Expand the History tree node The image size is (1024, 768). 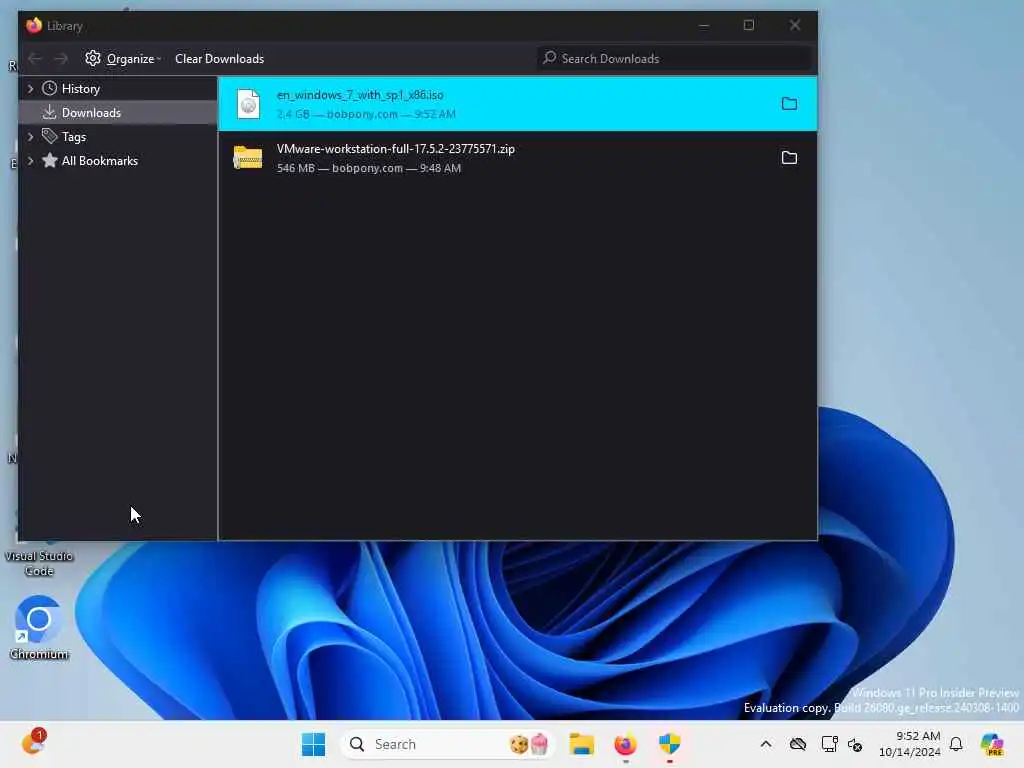tap(30, 88)
